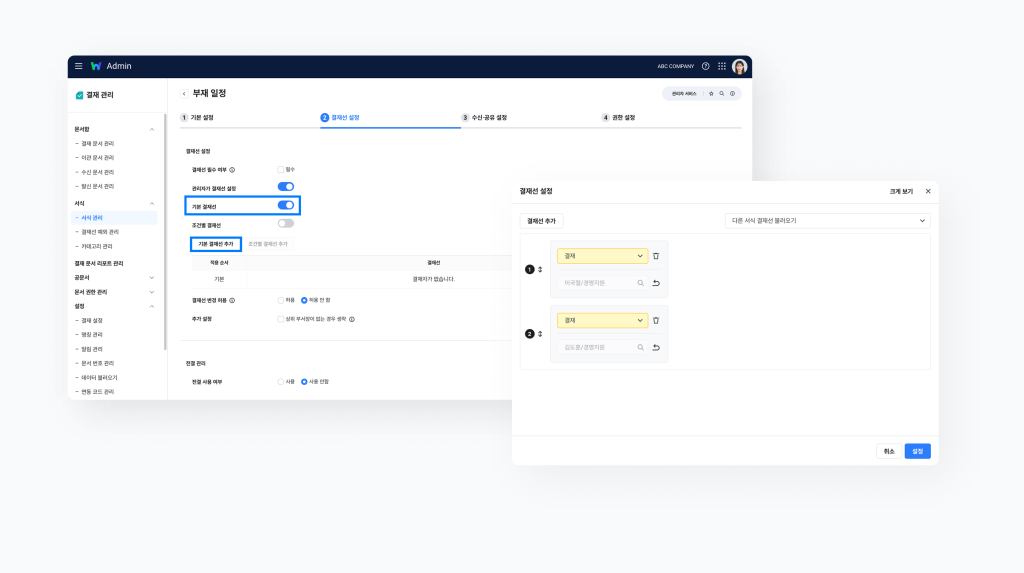This screenshot has width=1024, height=573.
Task: Delete the first approval line step
Action: (x=656, y=256)
